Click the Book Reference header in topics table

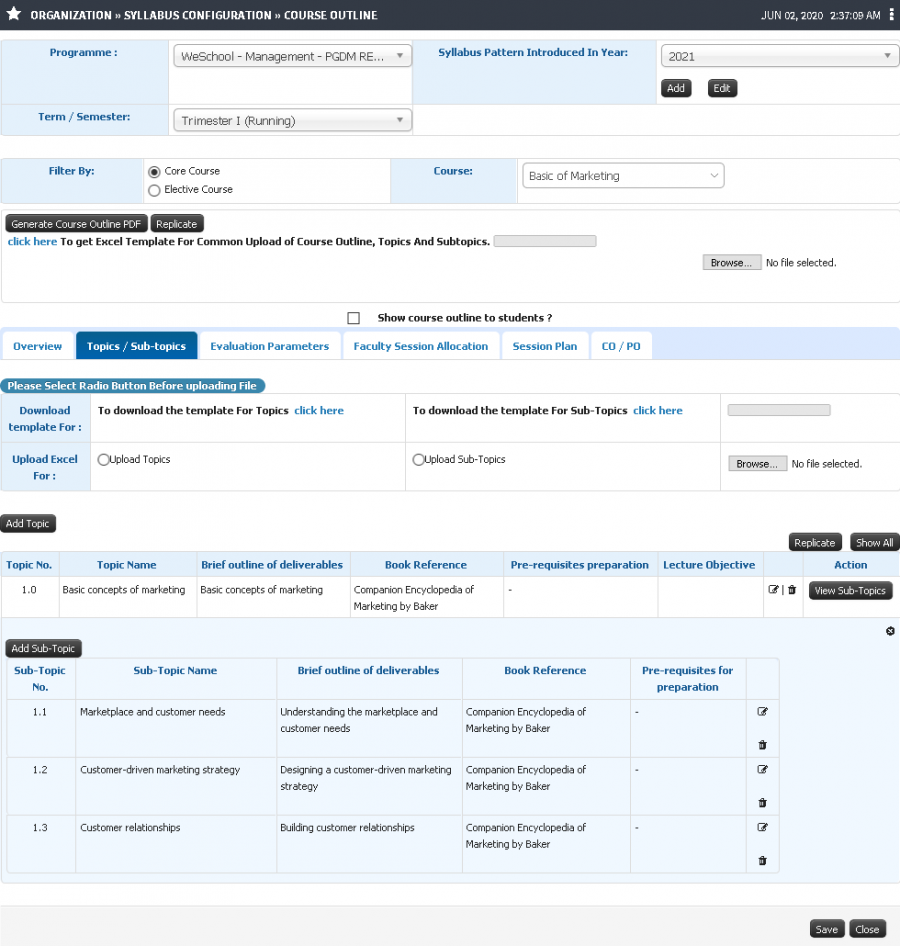[x=426, y=565]
